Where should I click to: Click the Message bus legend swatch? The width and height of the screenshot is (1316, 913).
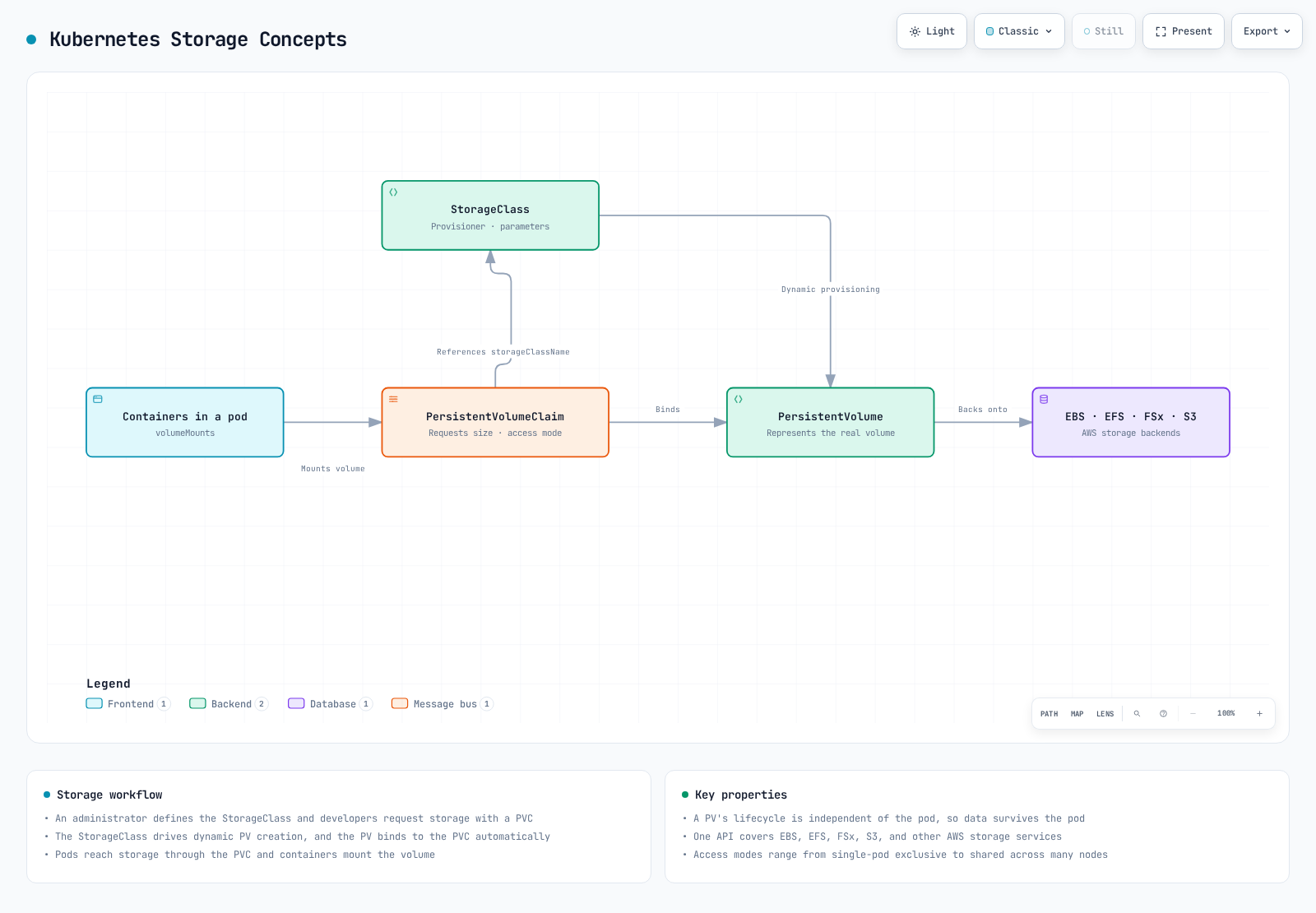[x=400, y=703]
